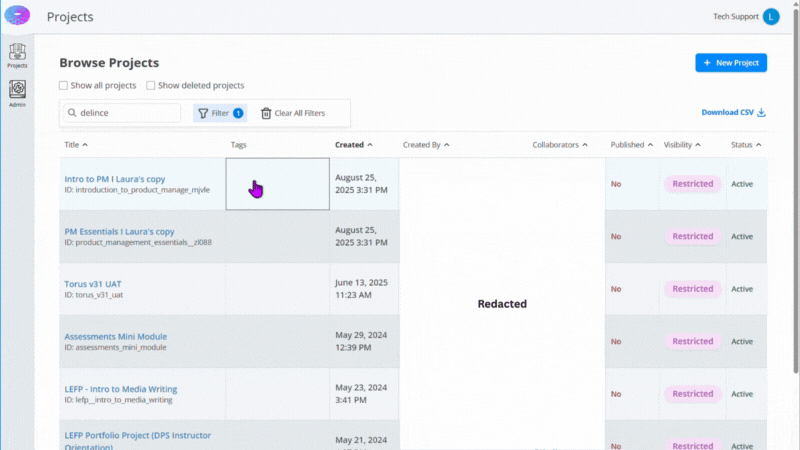Click the trash icon in Clear All Filters

pos(266,113)
